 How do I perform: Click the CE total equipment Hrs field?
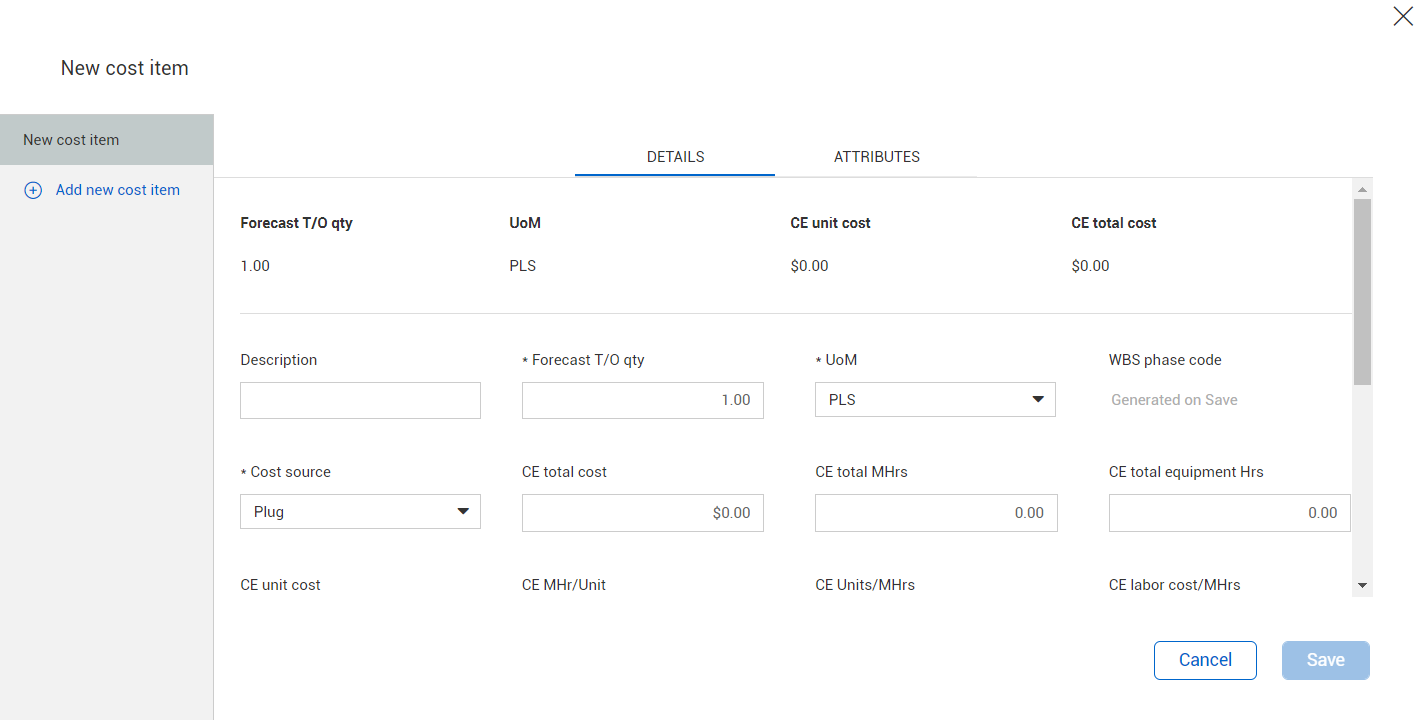(1229, 513)
